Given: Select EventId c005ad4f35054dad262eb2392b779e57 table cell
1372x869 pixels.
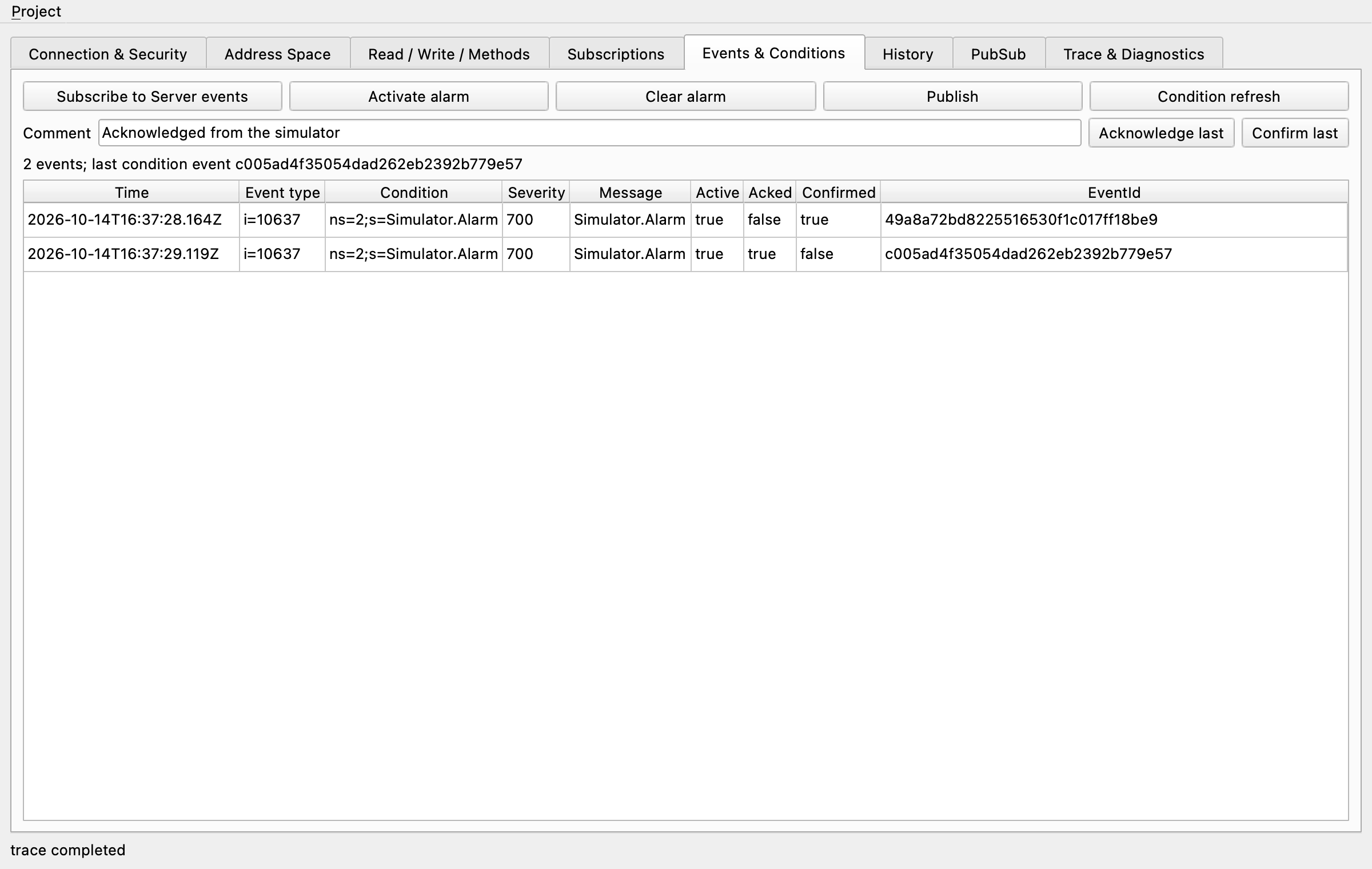Looking at the screenshot, I should [1114, 254].
